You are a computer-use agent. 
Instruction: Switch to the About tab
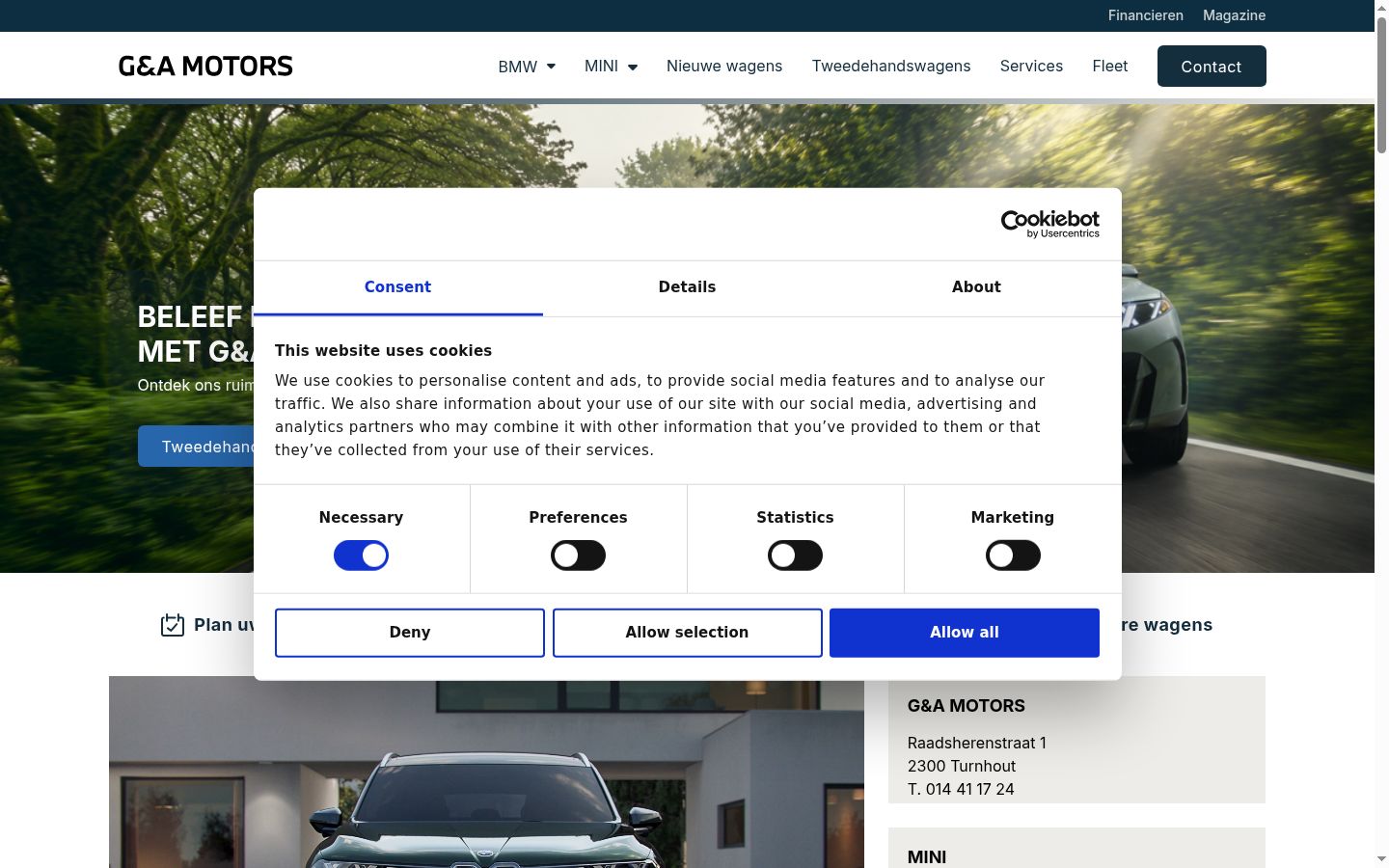(976, 287)
